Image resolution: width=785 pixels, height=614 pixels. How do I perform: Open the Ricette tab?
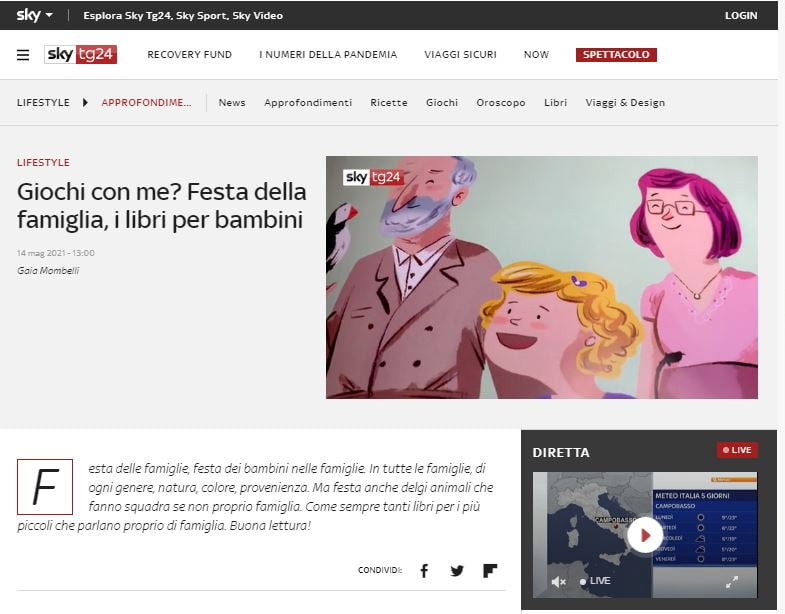coord(388,103)
